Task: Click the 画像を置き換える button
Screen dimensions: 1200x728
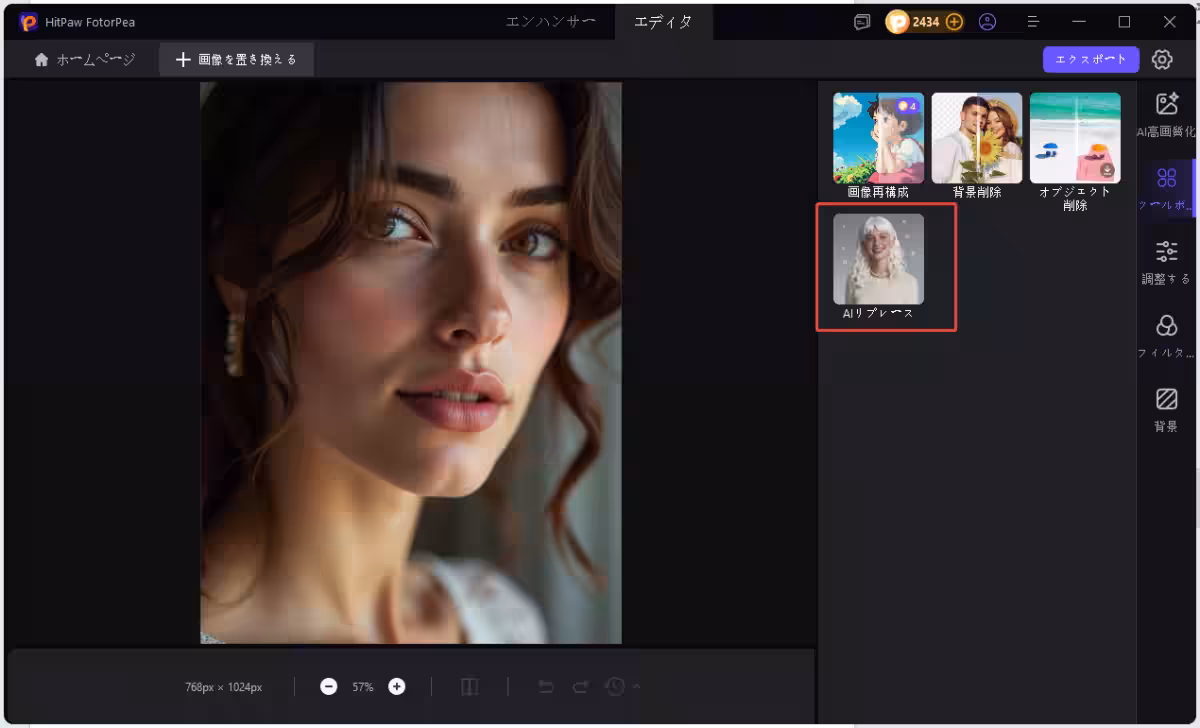Action: tap(236, 60)
